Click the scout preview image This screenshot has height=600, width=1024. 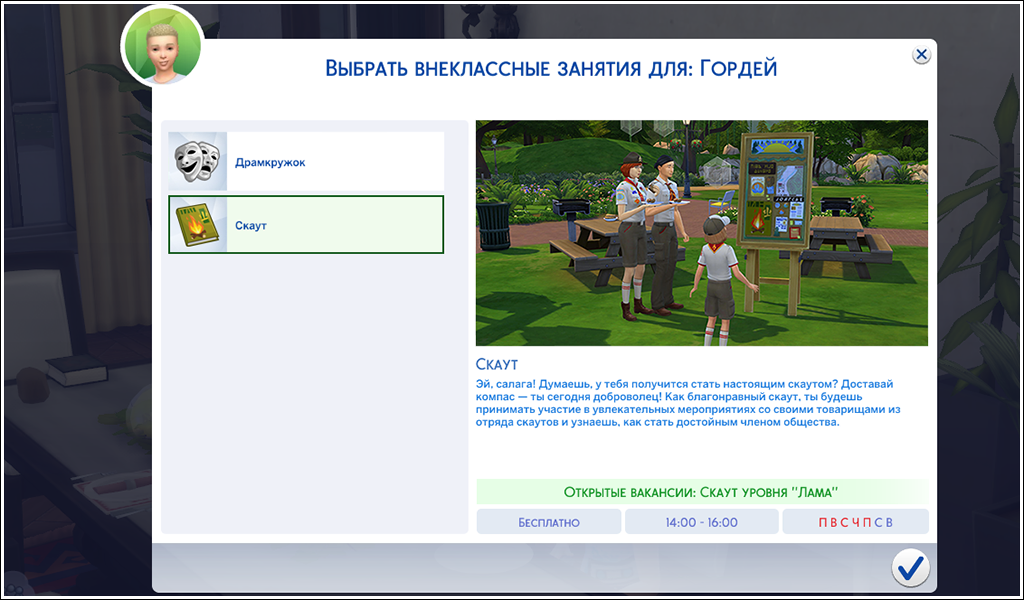point(701,232)
